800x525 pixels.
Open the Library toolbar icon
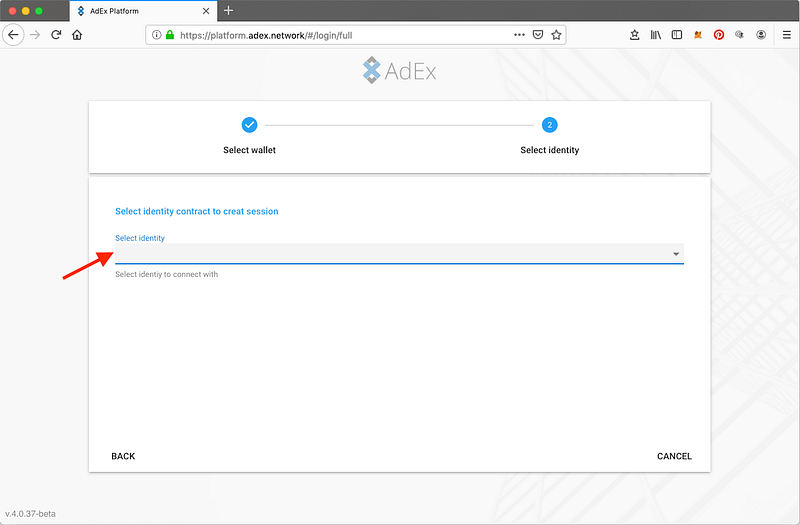point(656,35)
